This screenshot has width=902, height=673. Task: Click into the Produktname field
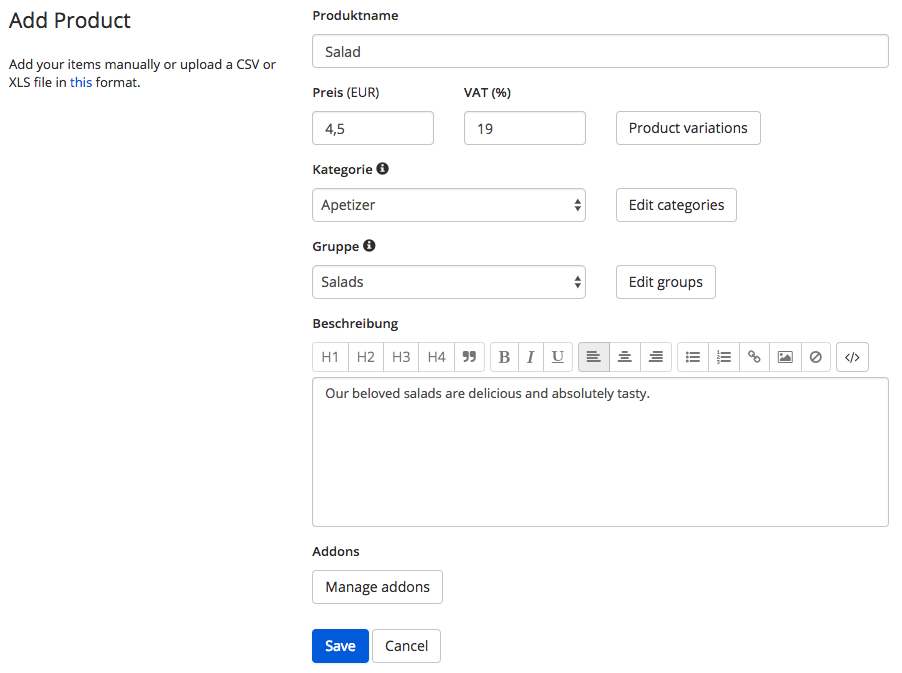(x=600, y=51)
